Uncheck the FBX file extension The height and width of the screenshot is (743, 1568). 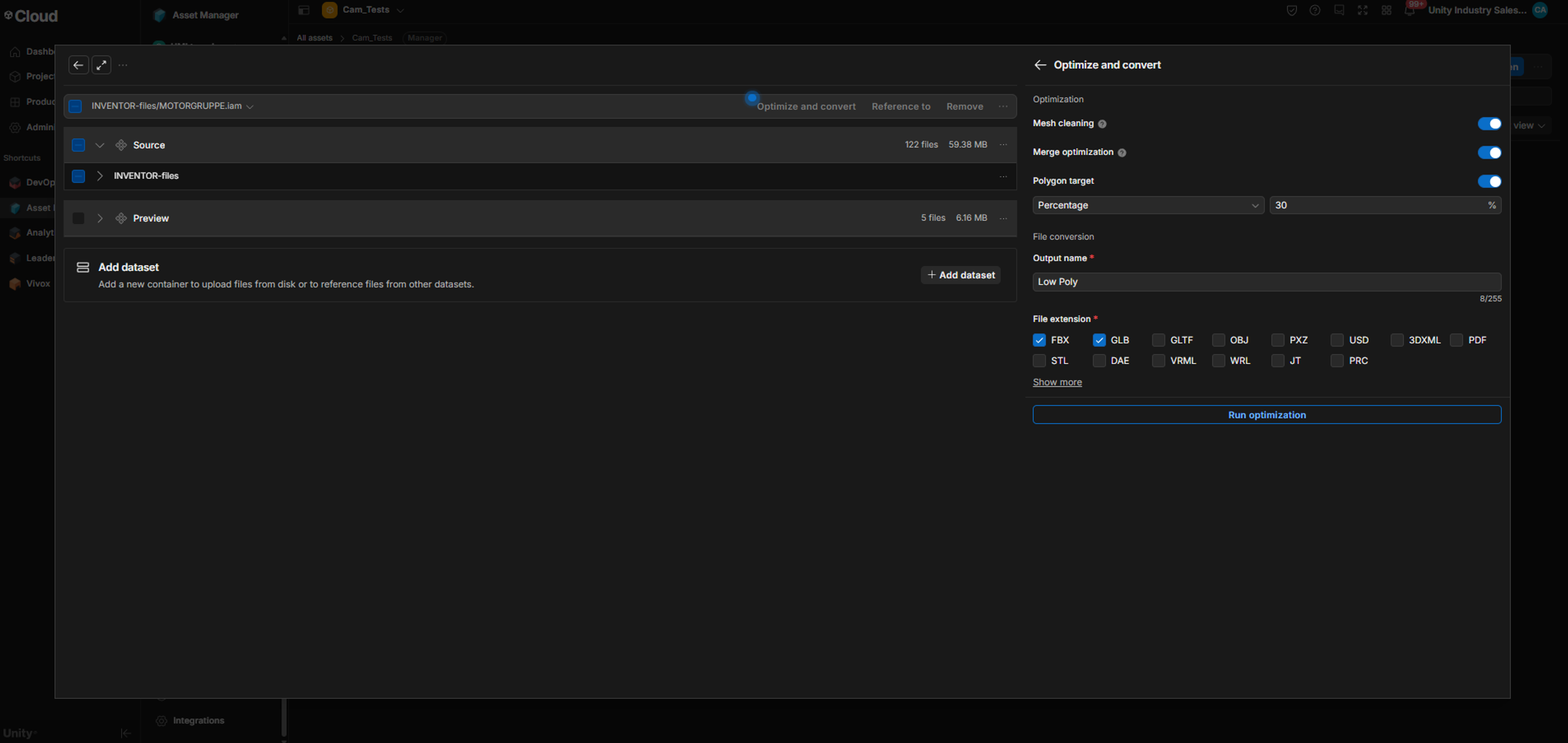[1039, 340]
